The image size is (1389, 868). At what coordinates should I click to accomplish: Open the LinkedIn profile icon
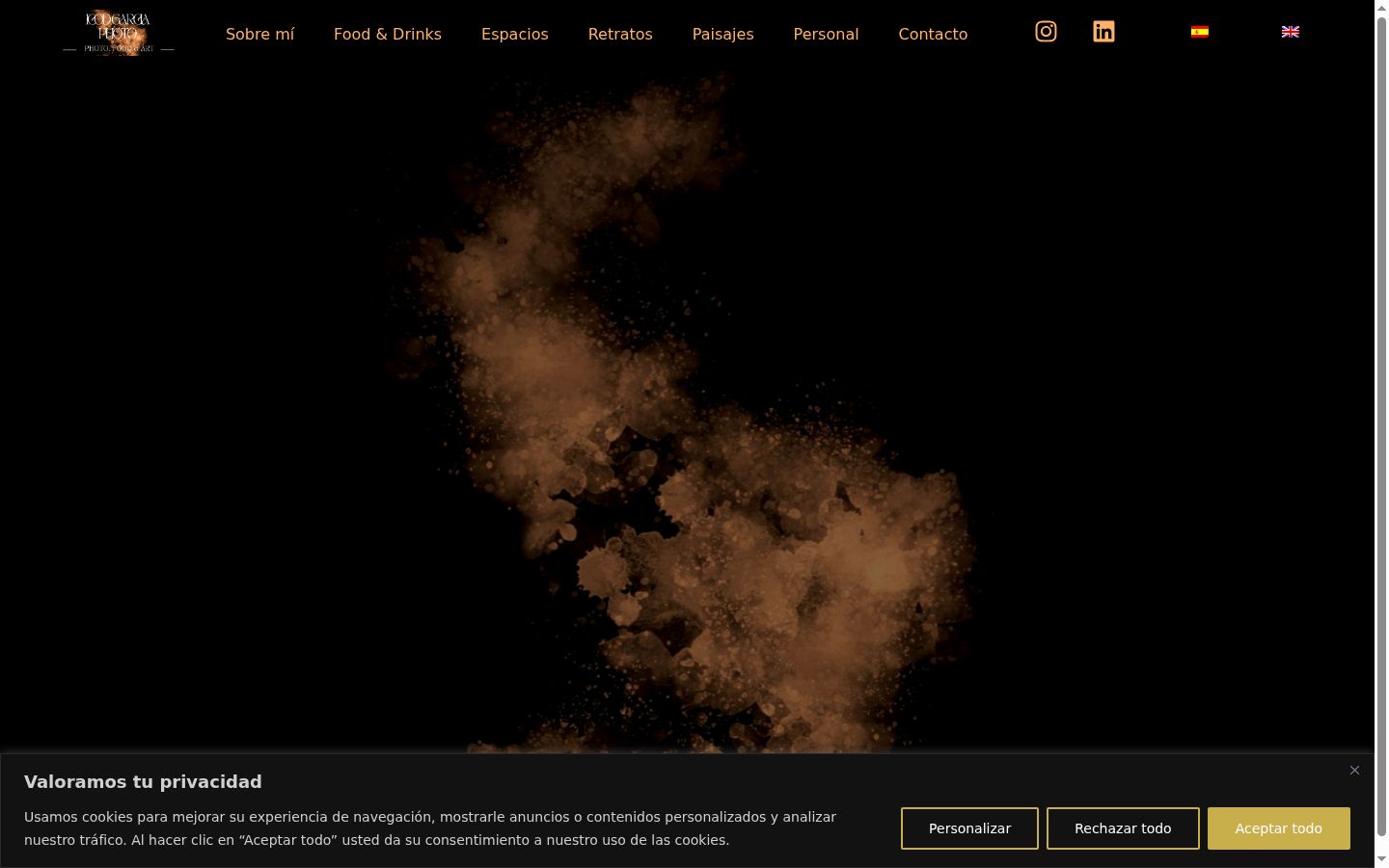(x=1103, y=32)
